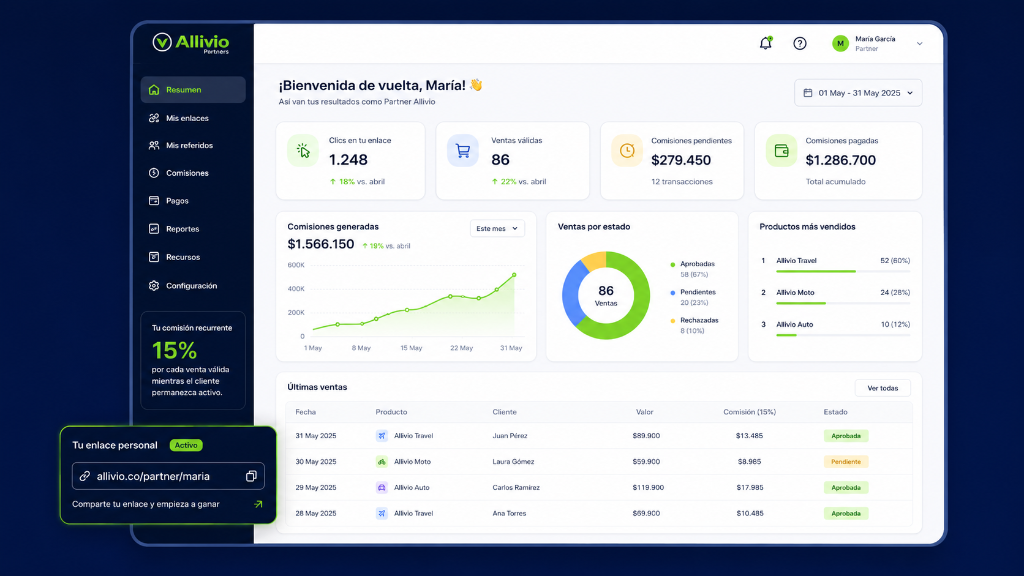Image resolution: width=1024 pixels, height=576 pixels.
Task: Click the $279.450 pending commissions amount
Action: [681, 160]
